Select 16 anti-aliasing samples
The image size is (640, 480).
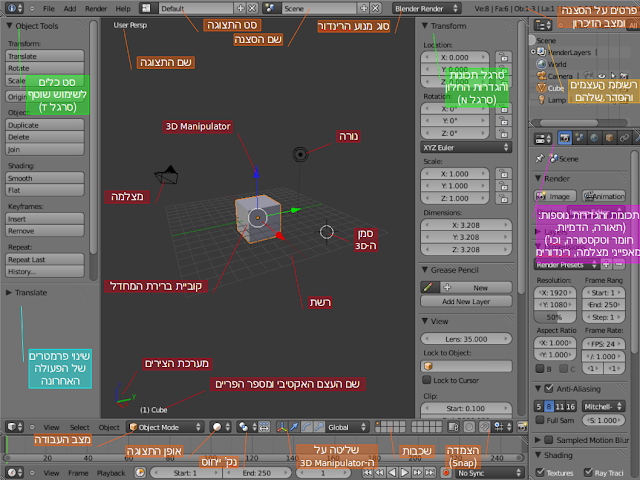570,406
